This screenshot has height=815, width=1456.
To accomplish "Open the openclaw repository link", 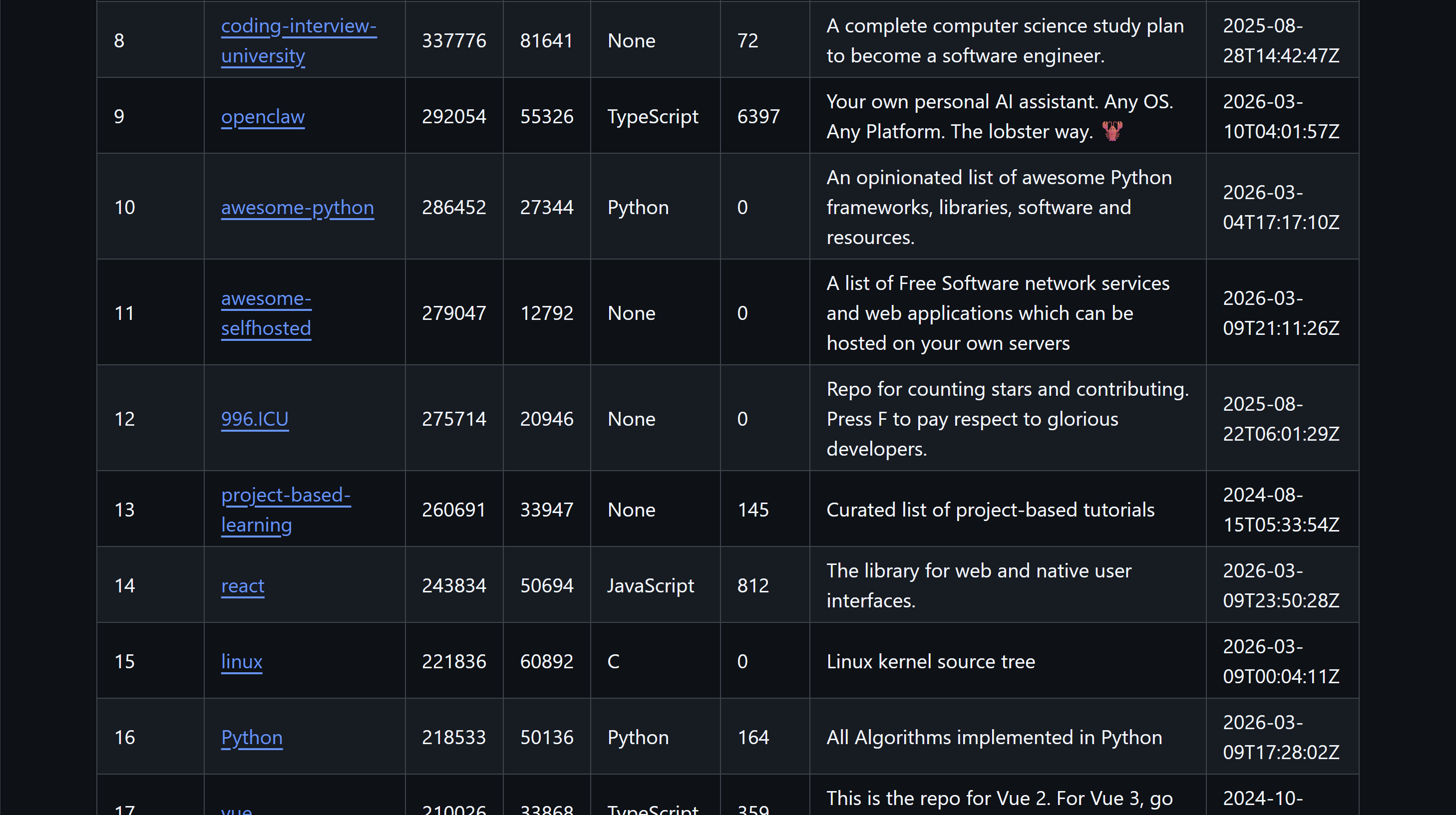I will click(x=262, y=116).
